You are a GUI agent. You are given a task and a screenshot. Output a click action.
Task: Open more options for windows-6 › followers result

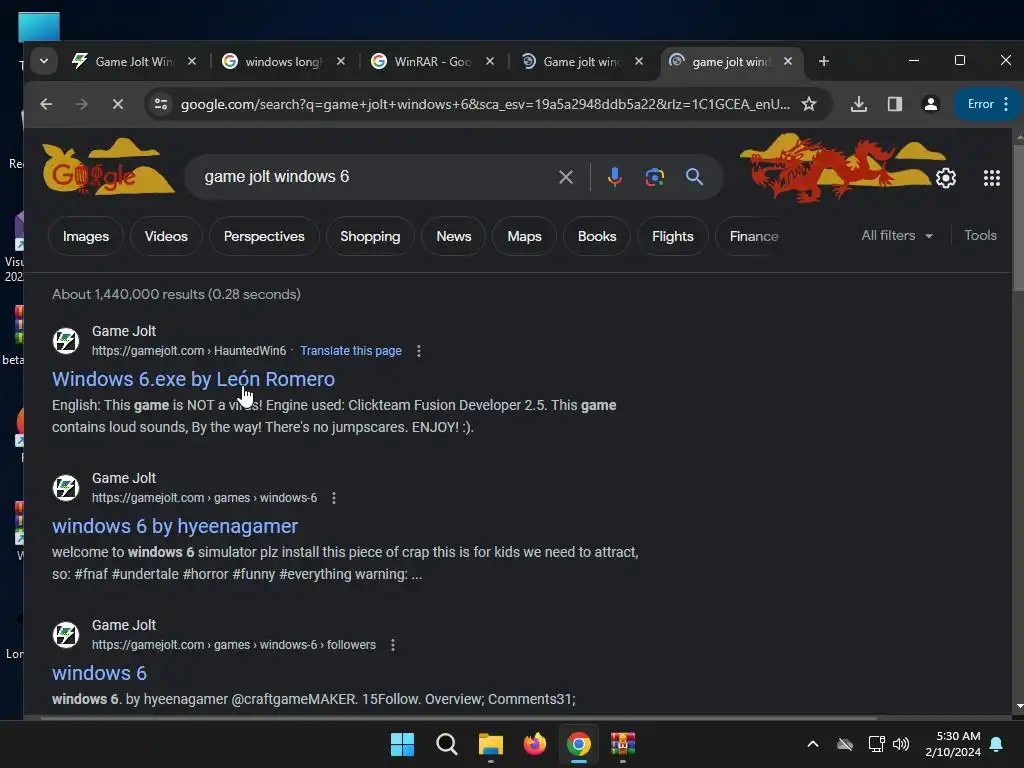(x=392, y=645)
